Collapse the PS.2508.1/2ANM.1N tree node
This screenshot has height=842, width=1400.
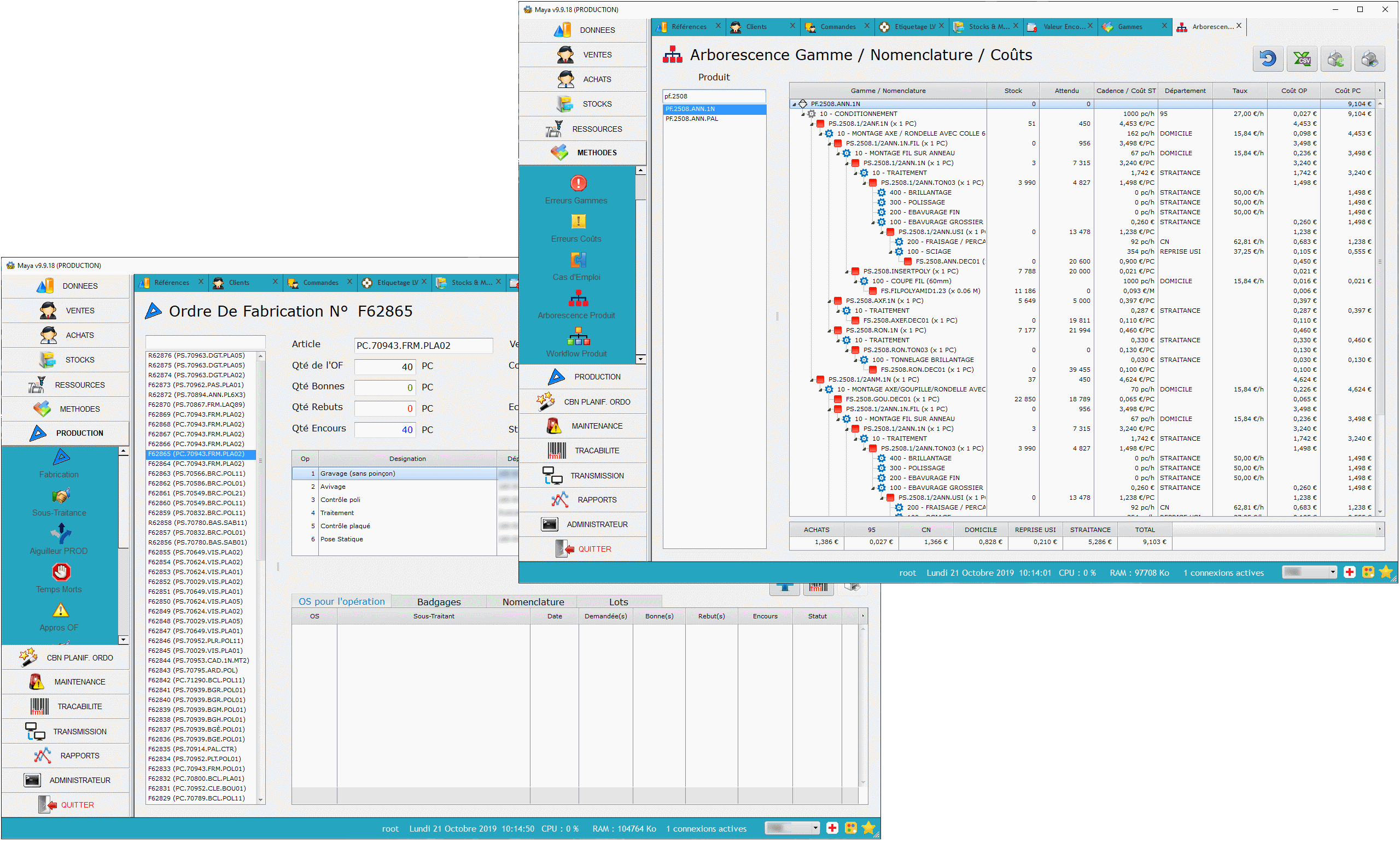click(812, 380)
